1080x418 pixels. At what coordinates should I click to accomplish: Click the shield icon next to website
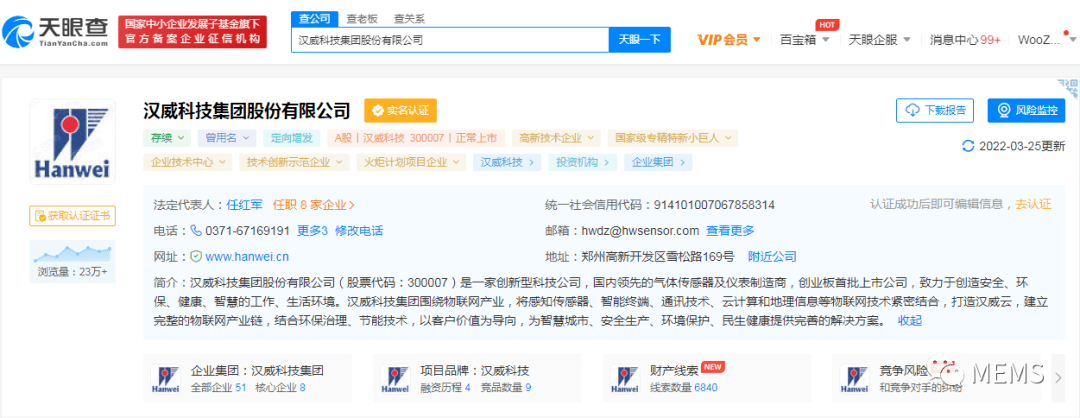(x=196, y=257)
